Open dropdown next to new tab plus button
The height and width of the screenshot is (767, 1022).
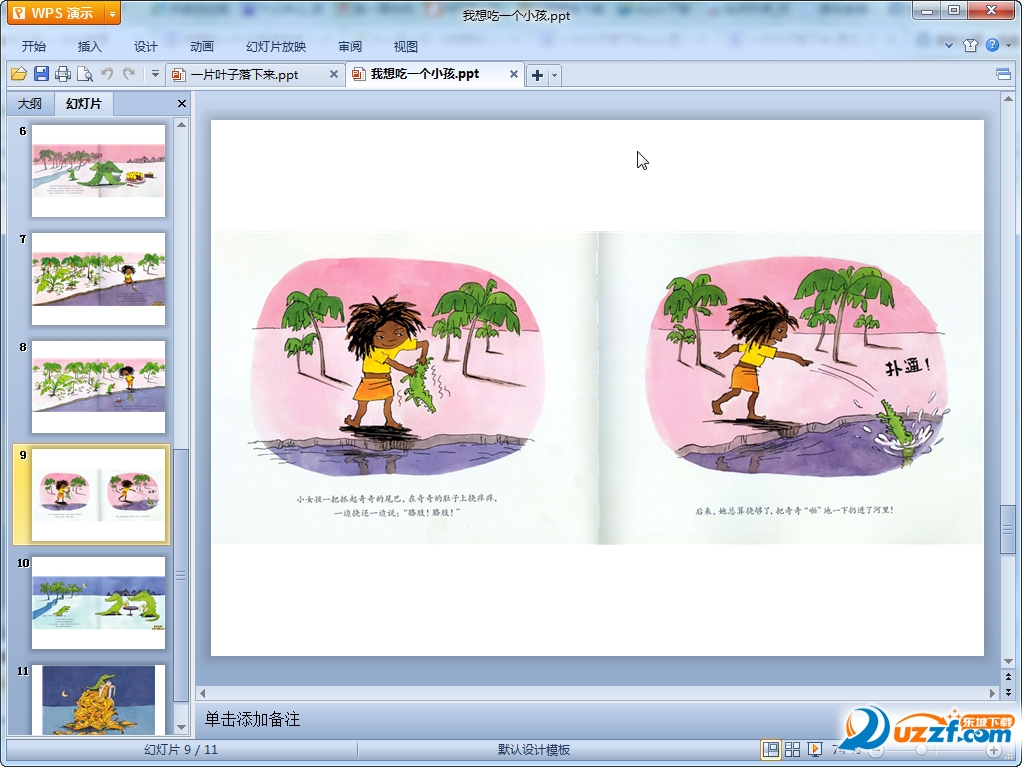pyautogui.click(x=555, y=75)
